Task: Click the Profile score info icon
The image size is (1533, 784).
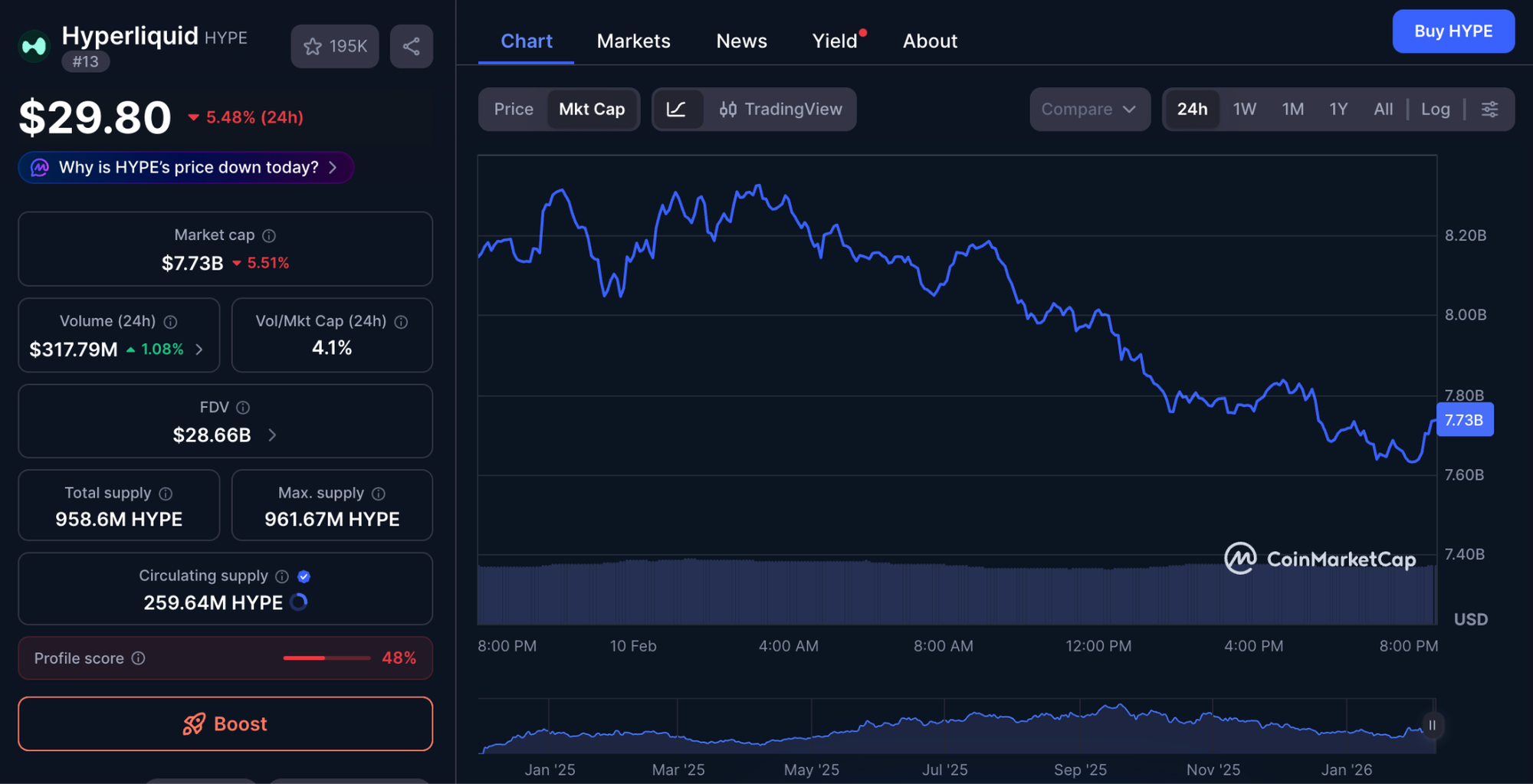Action: (139, 658)
